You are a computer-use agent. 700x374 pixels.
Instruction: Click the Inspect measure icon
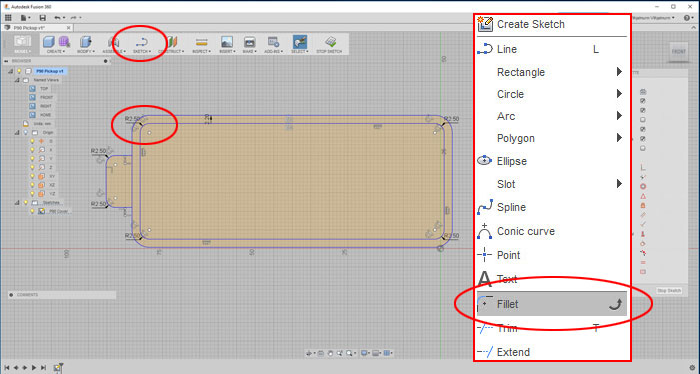click(201, 42)
